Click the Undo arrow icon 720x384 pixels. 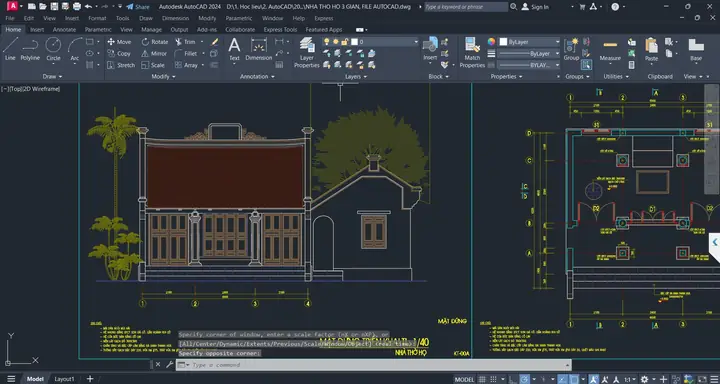click(88, 6)
